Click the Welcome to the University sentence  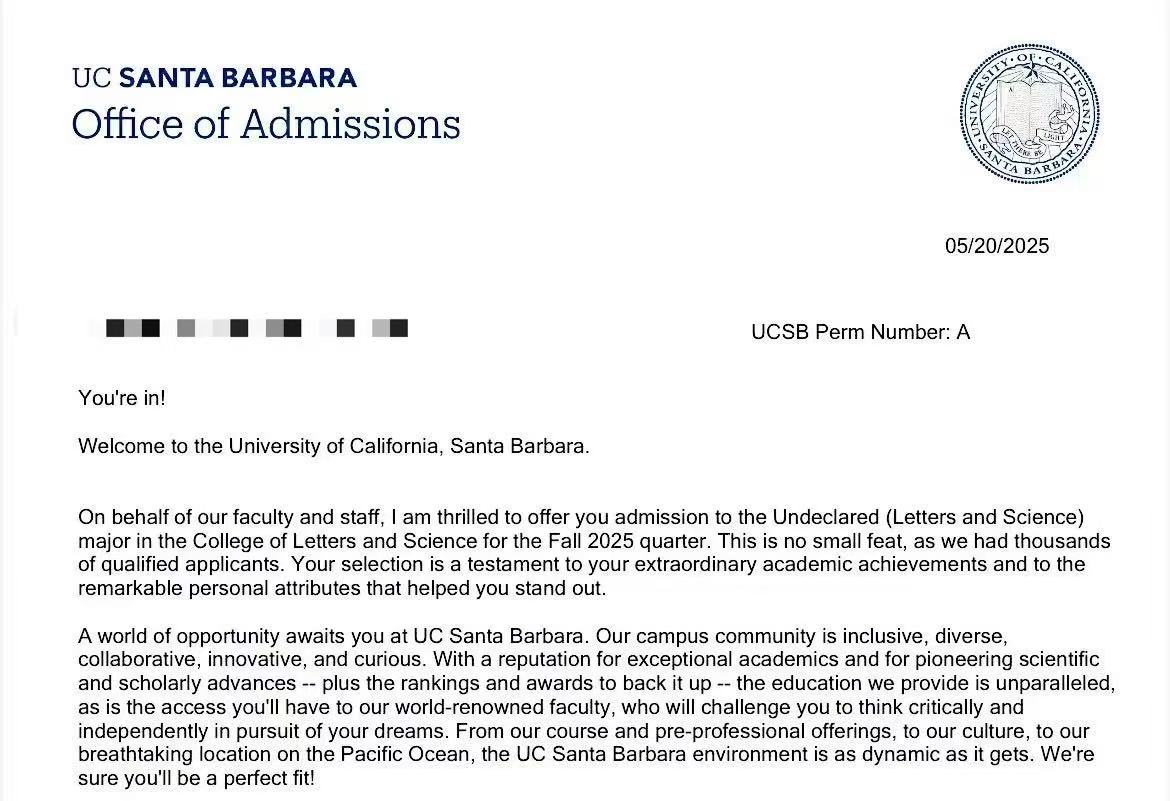pyautogui.click(x=334, y=446)
